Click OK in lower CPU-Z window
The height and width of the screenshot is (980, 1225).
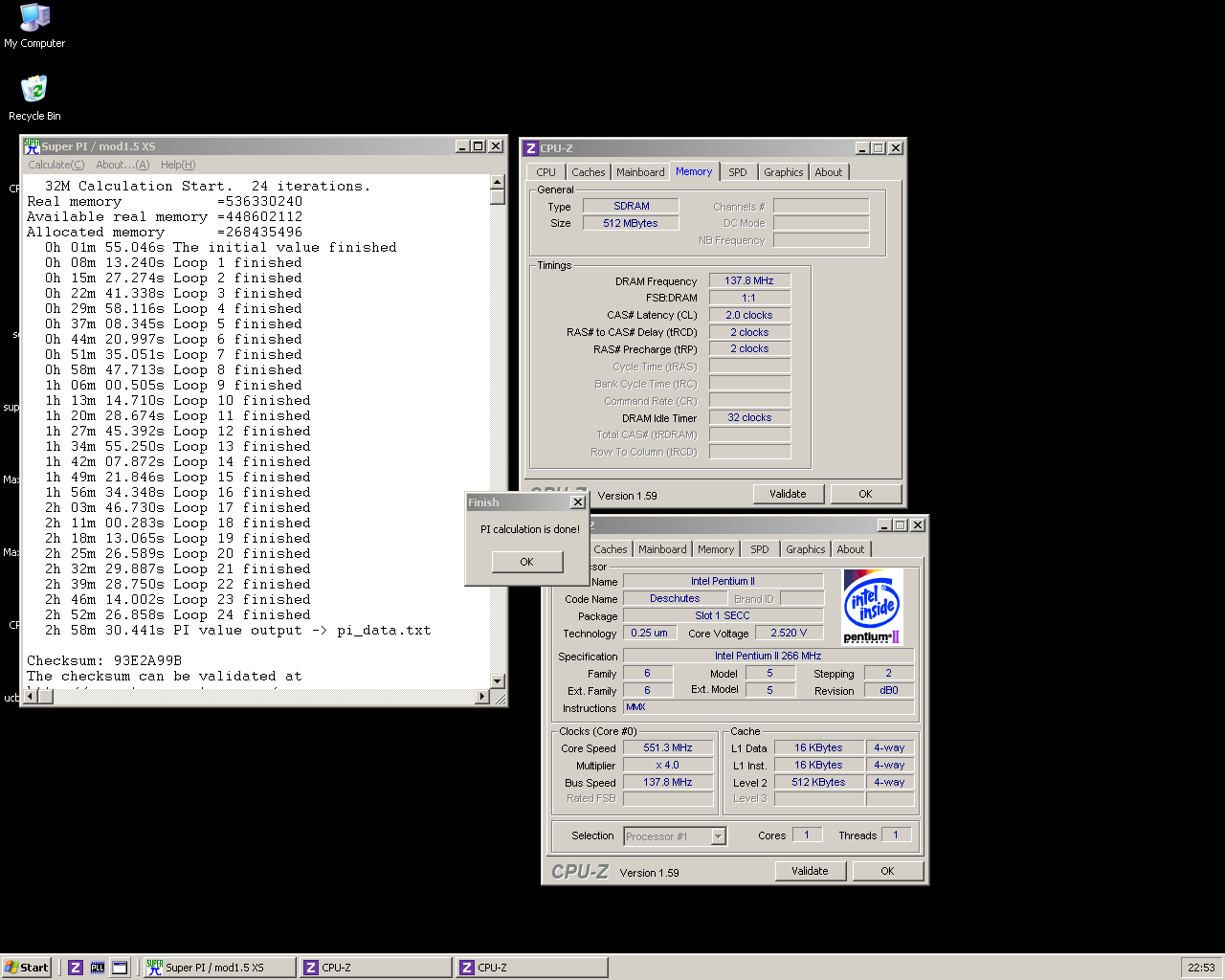point(887,871)
